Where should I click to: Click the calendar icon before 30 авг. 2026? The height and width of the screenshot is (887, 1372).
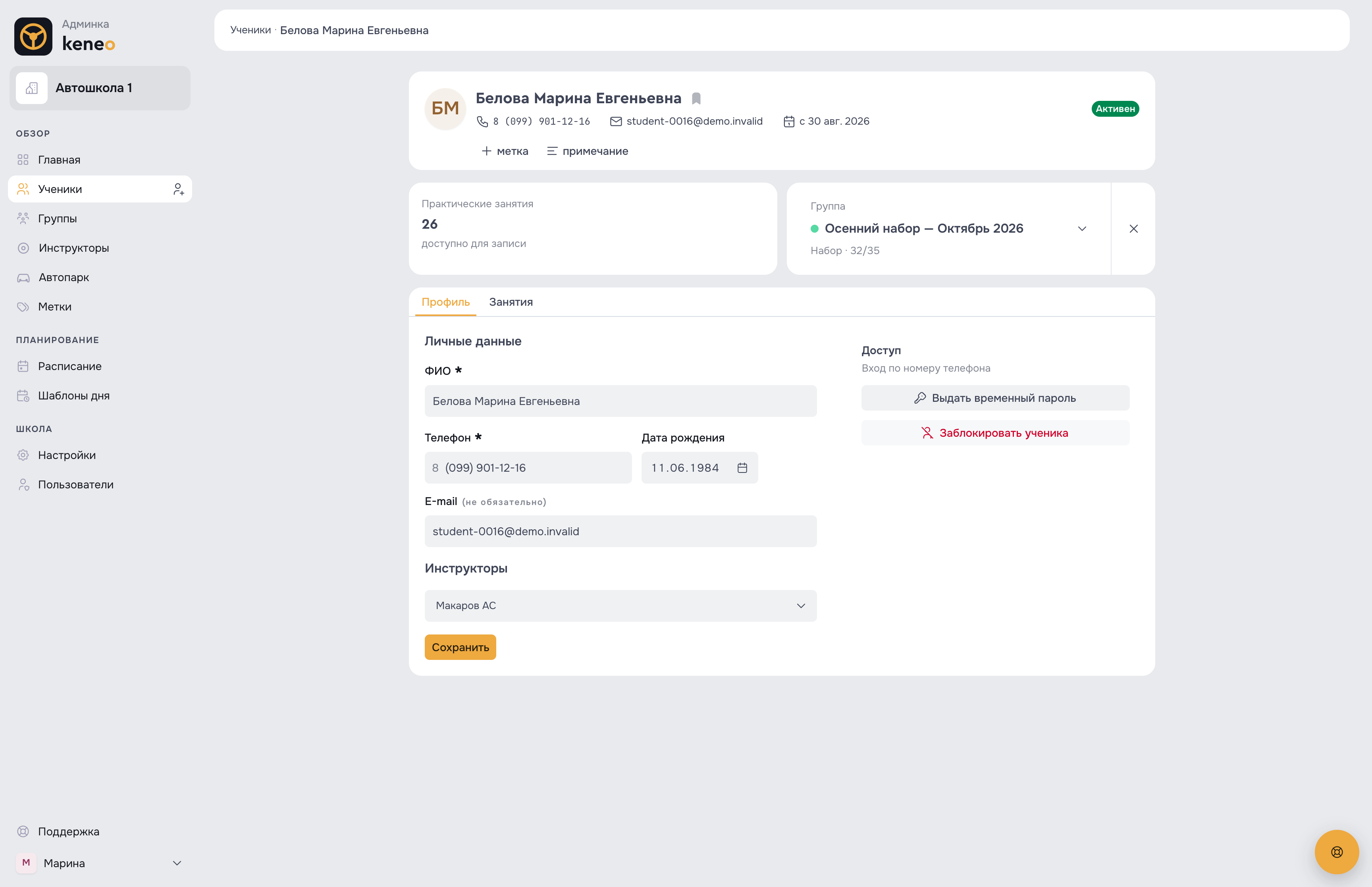(789, 121)
